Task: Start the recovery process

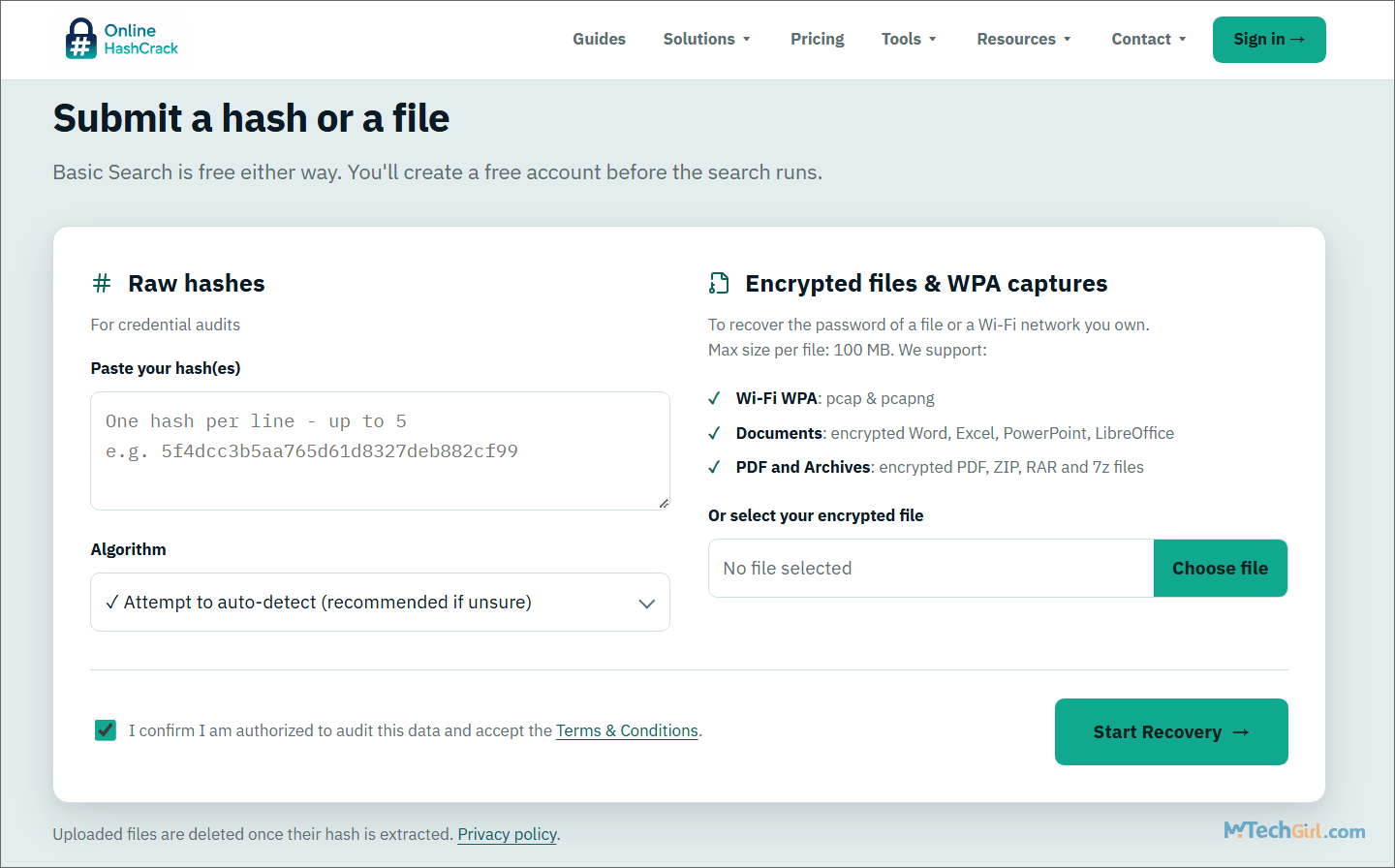Action: (x=1171, y=732)
